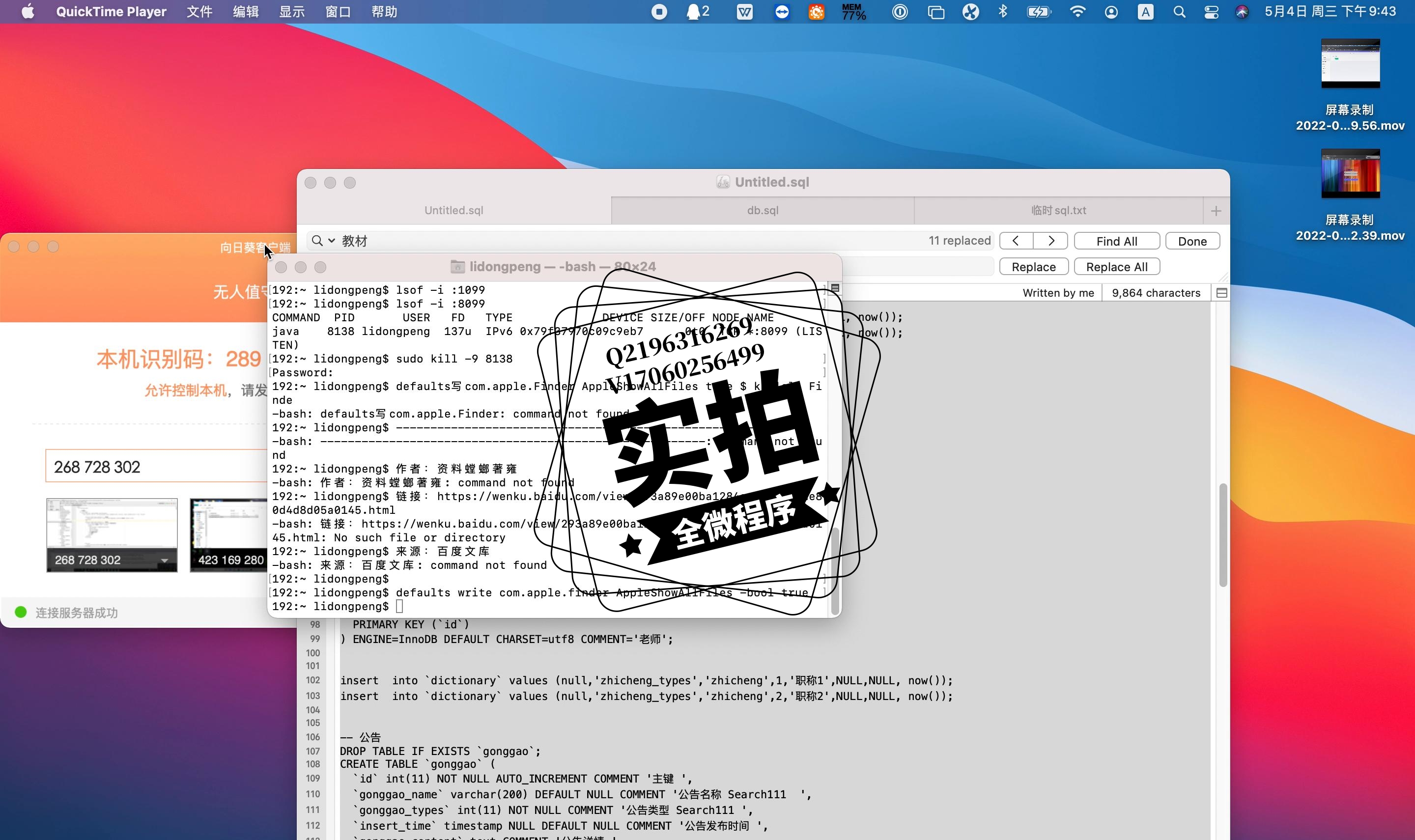The image size is (1415, 840).
Task: Open the 1Password menu bar icon
Action: 900,12
